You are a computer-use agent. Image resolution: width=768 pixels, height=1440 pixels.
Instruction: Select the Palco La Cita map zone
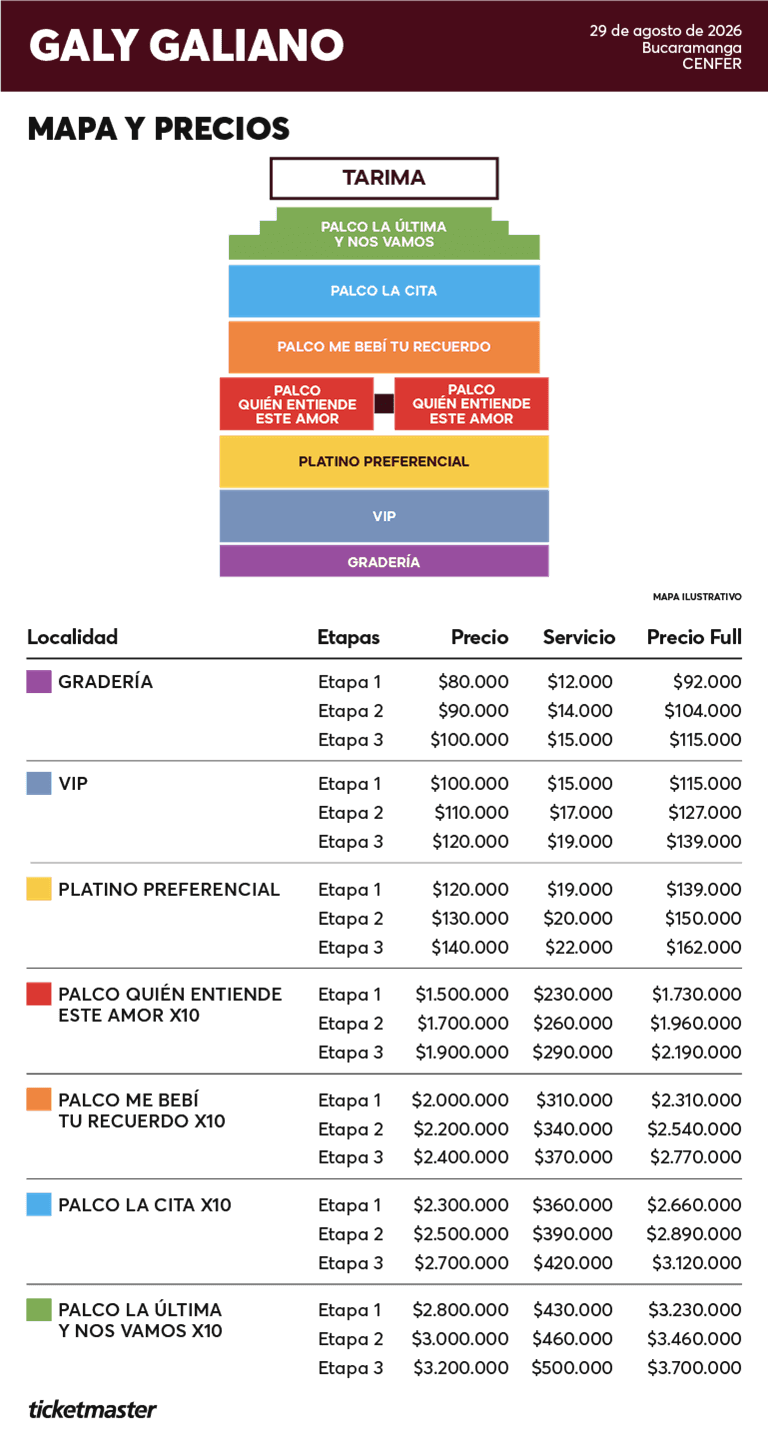click(x=384, y=291)
